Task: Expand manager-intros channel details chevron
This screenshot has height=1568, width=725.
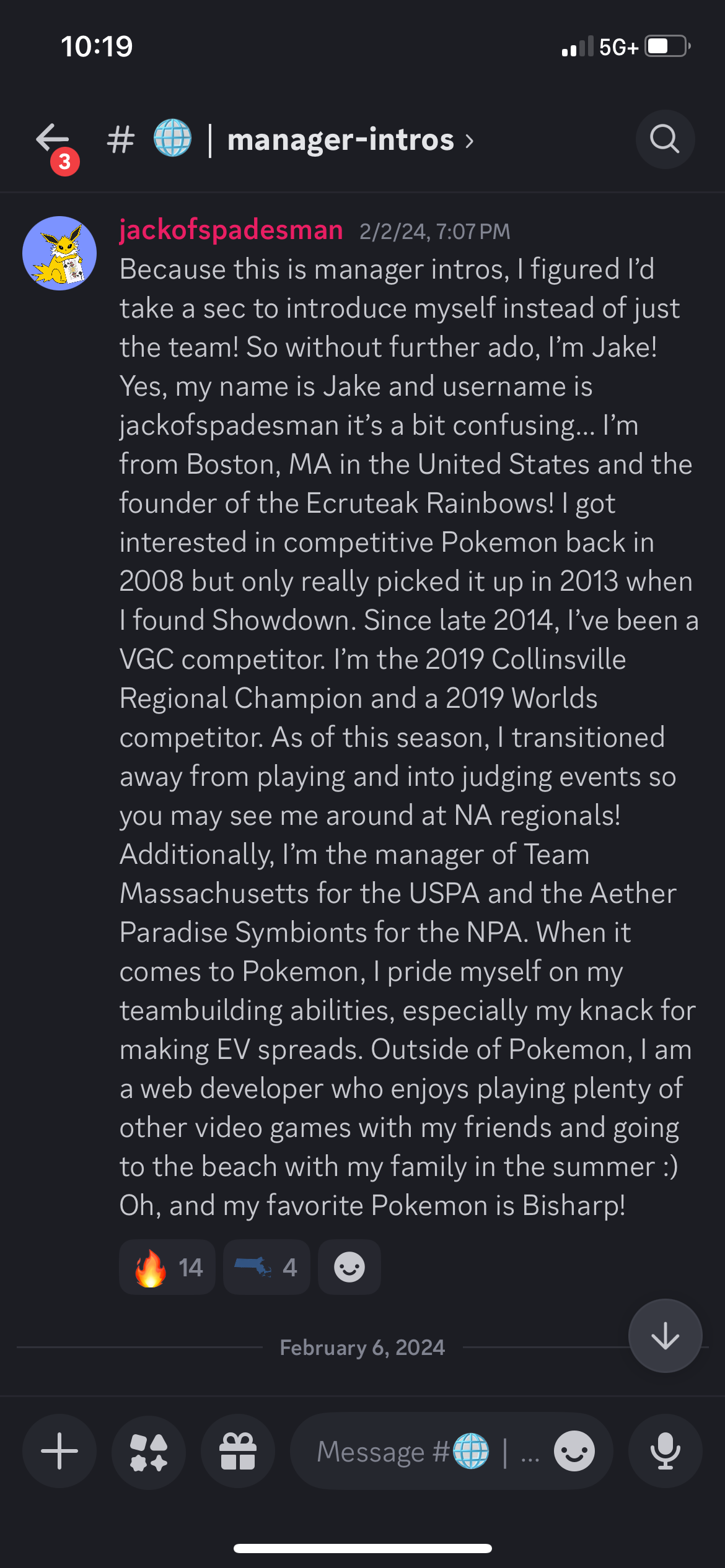Action: tap(470, 141)
